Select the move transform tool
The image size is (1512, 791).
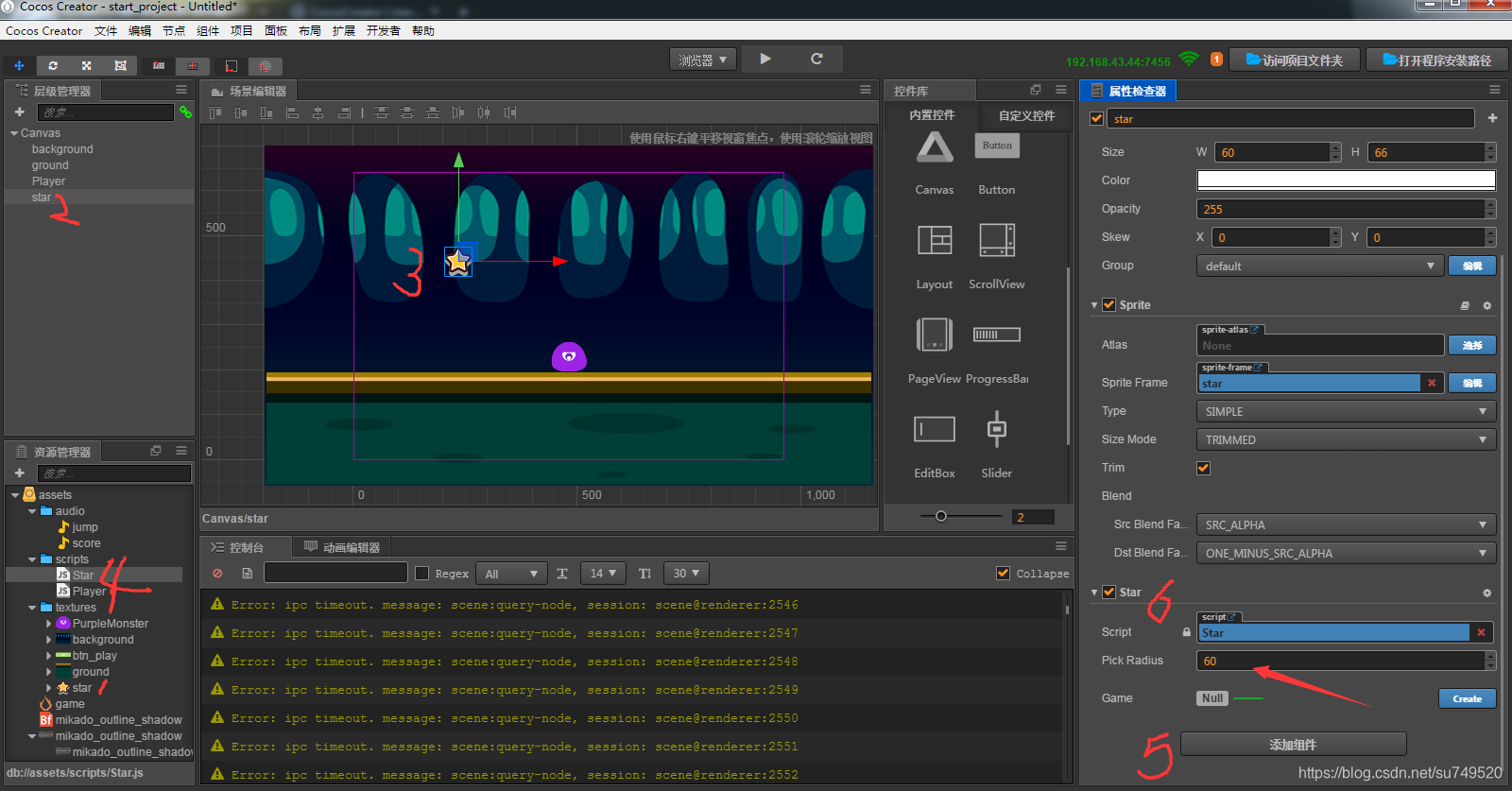point(19,66)
